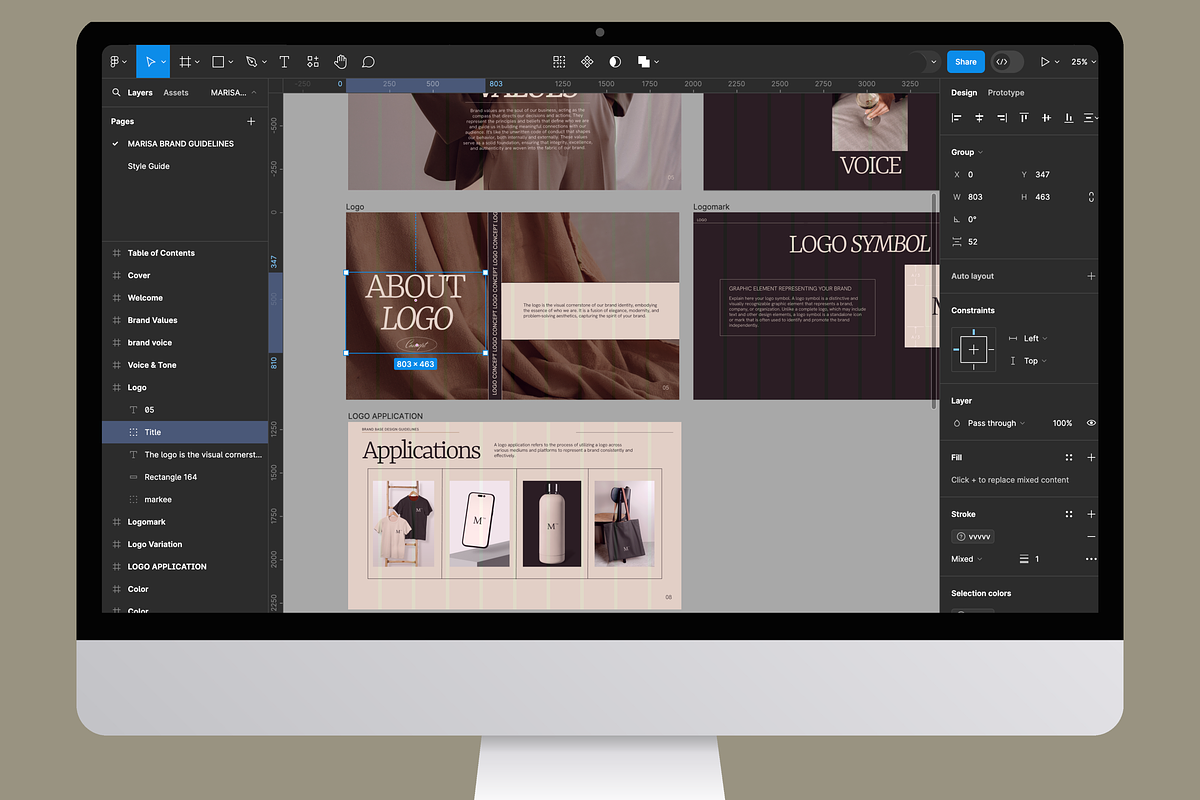Open Move tool options arrow
Viewport: 1200px width, 800px height.
click(x=163, y=62)
